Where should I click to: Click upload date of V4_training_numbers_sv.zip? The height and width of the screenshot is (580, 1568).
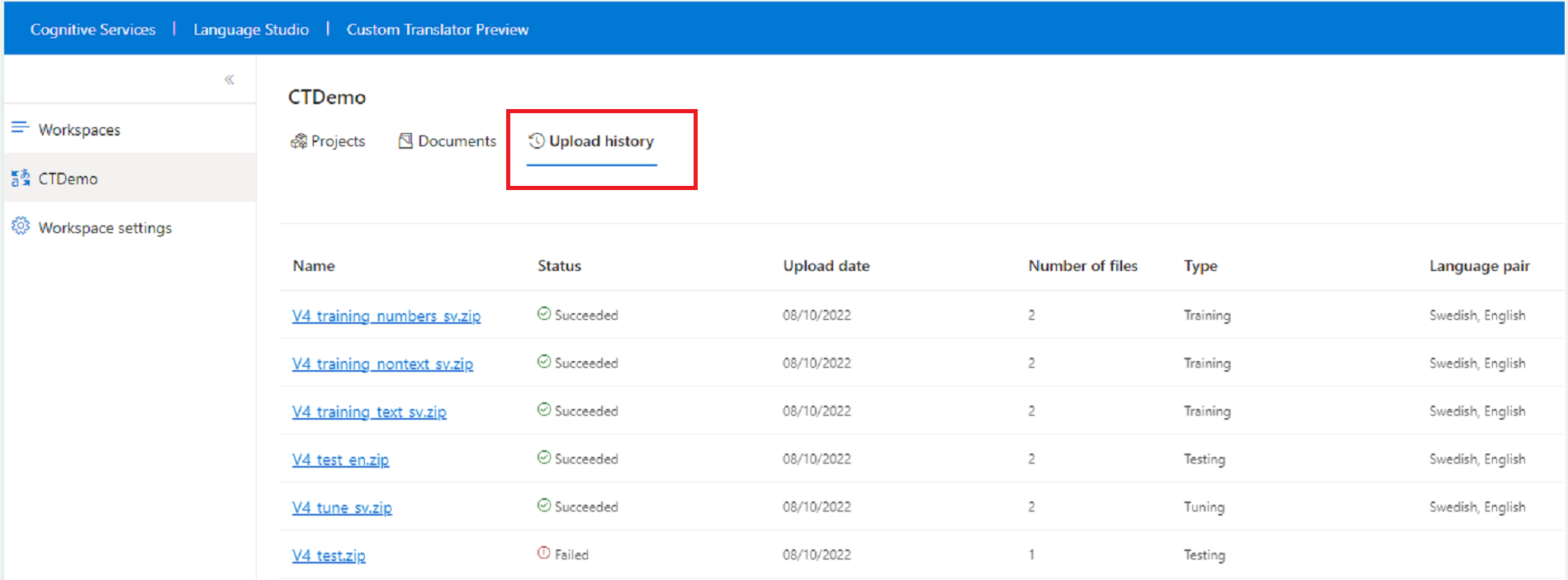(x=817, y=315)
